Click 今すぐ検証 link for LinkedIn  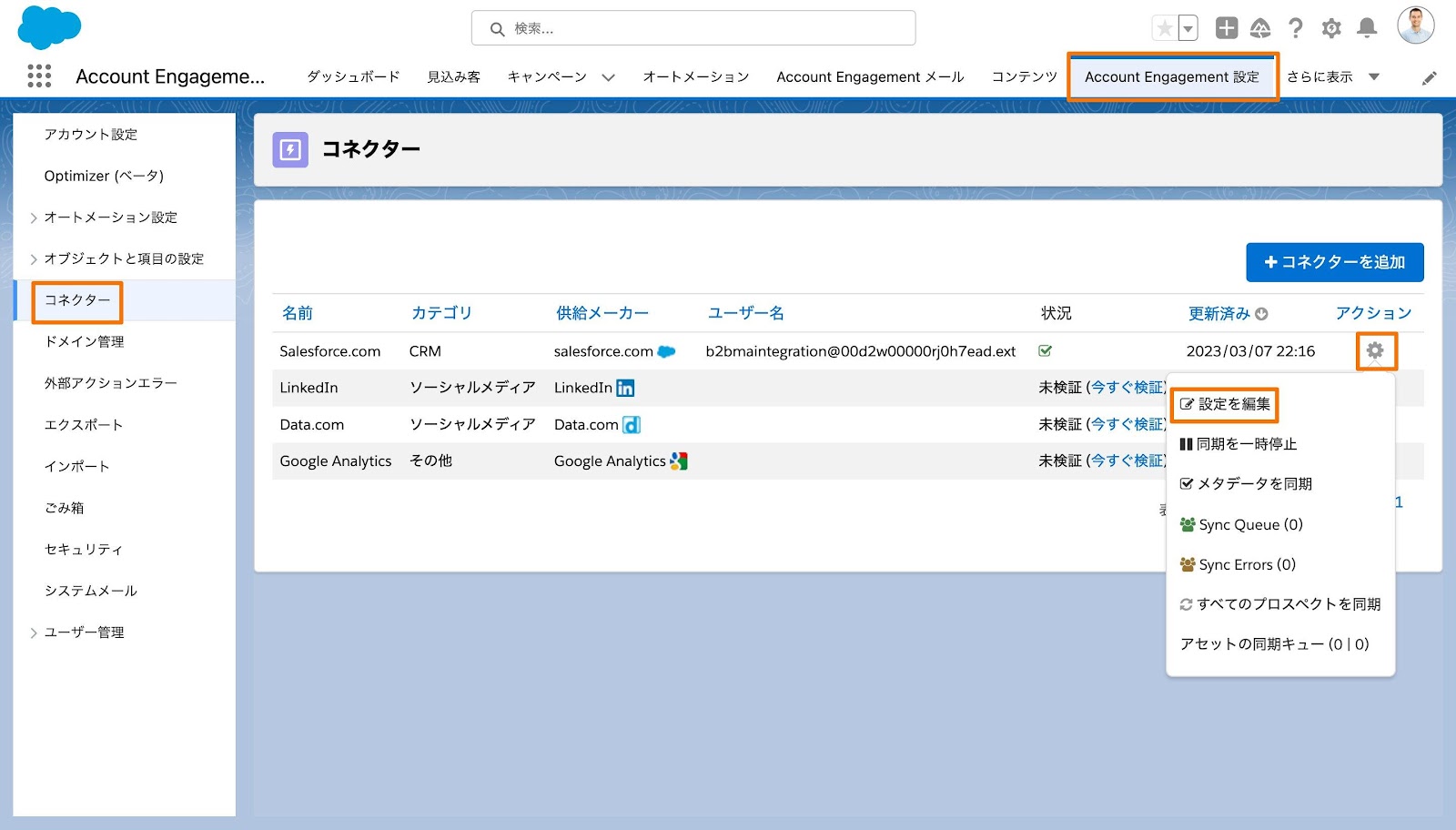click(1127, 388)
